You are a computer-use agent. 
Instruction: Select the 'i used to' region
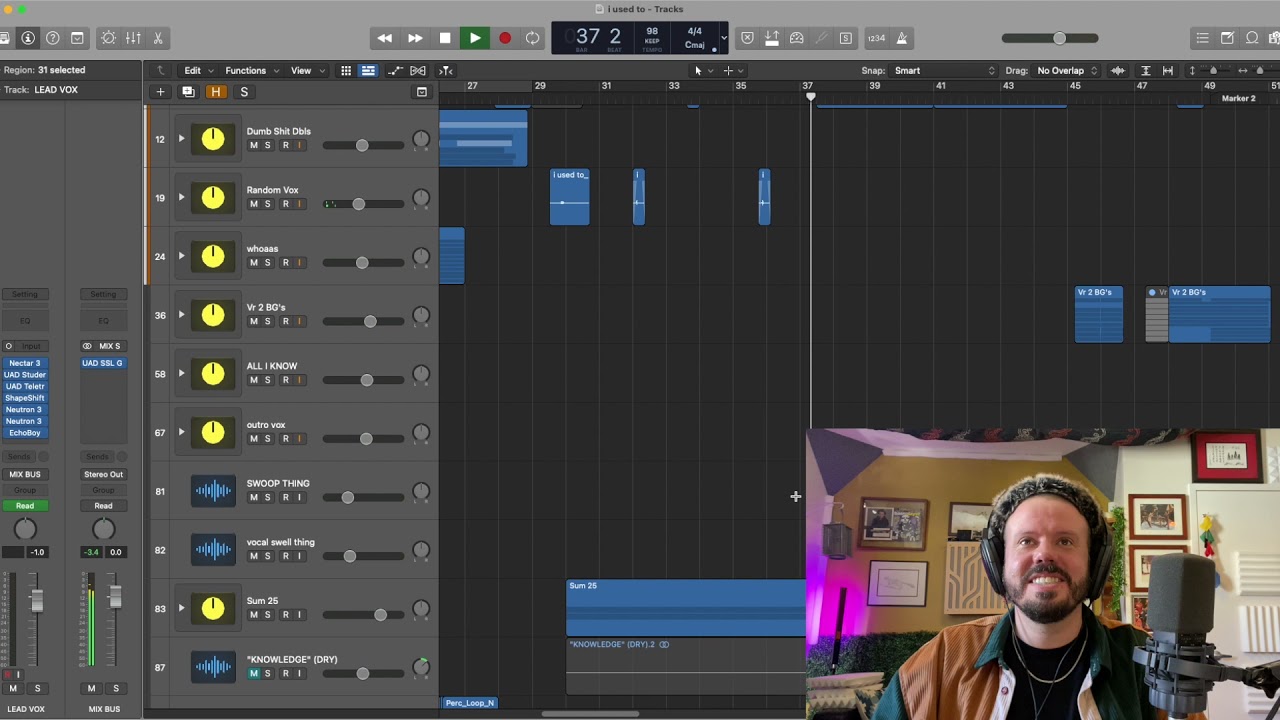[x=570, y=197]
